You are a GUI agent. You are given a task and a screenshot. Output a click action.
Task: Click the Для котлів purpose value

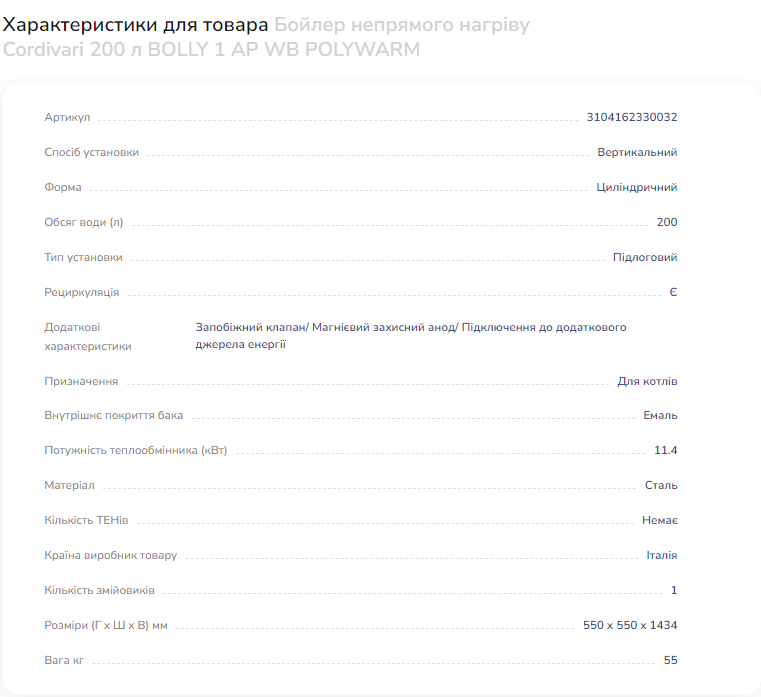(x=647, y=382)
